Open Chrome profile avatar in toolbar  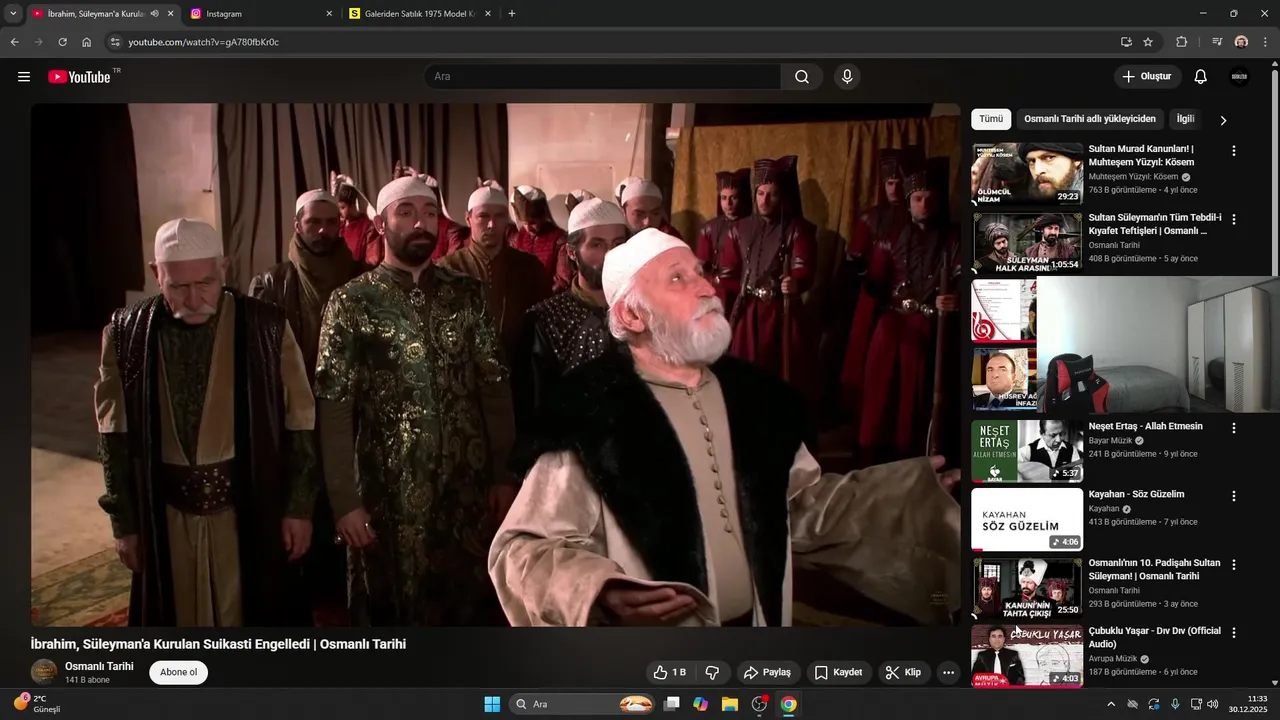coord(1241,42)
